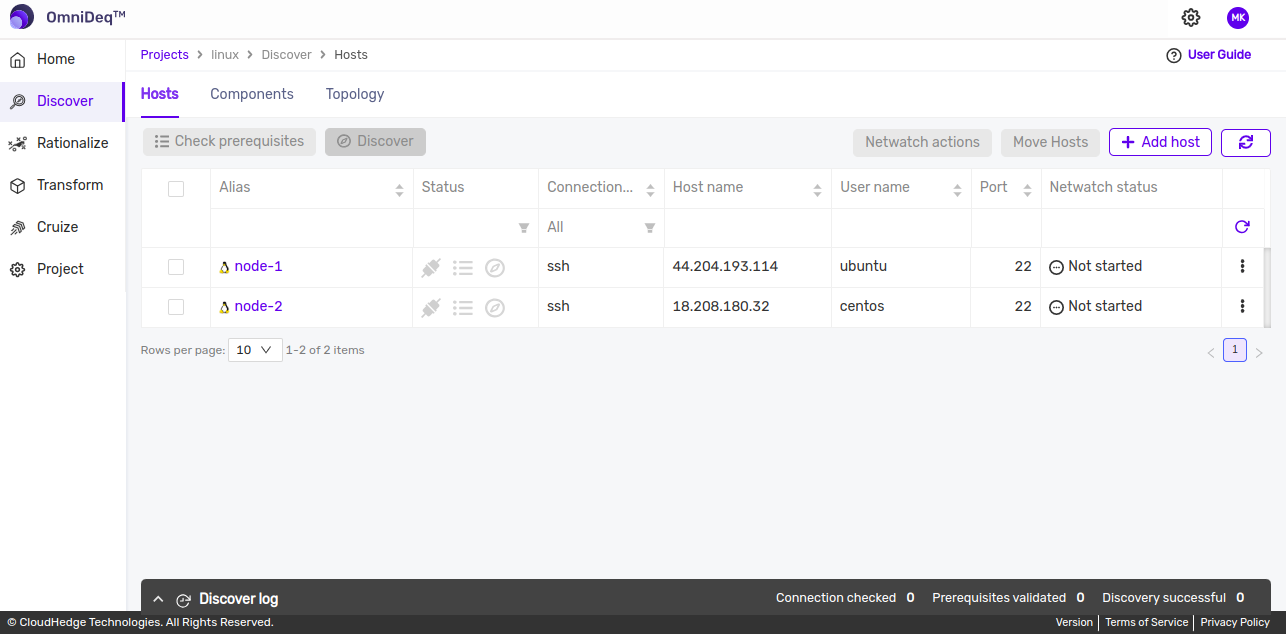Screen dimensions: 1286x634
Task: Open the Connection type All filter dropdown
Action: click(601, 227)
